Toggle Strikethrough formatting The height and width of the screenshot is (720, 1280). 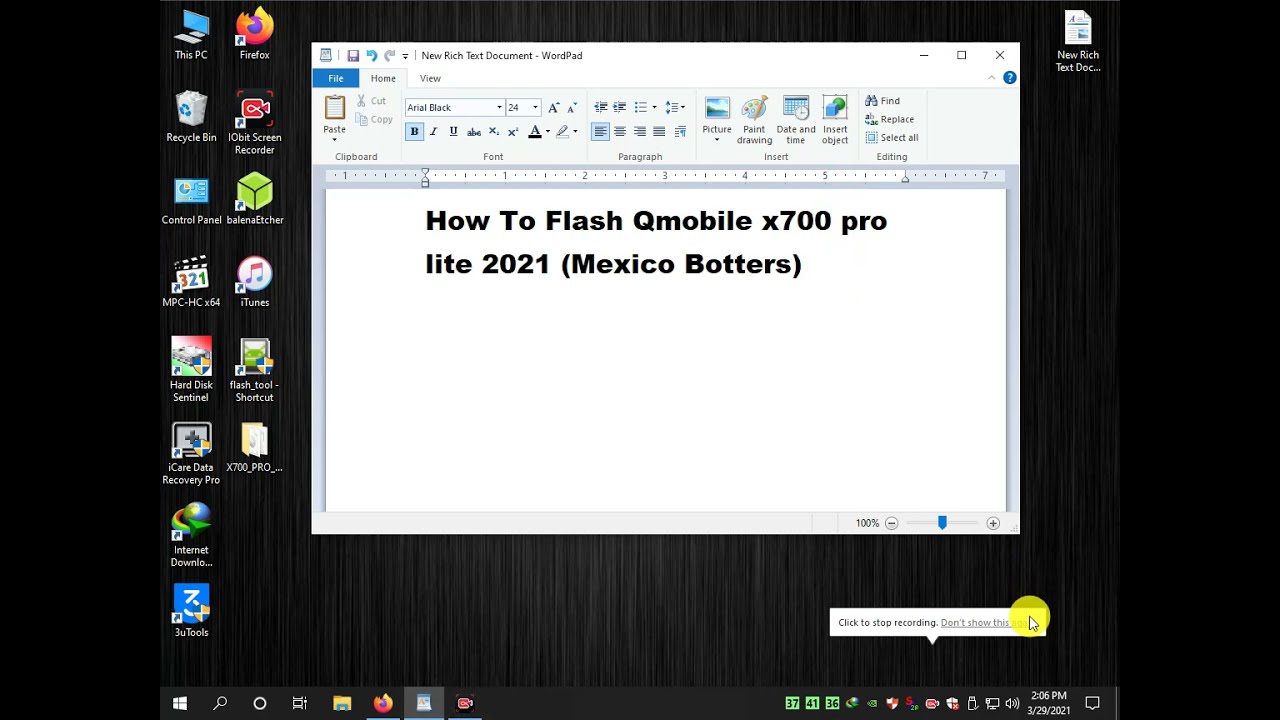tap(473, 132)
